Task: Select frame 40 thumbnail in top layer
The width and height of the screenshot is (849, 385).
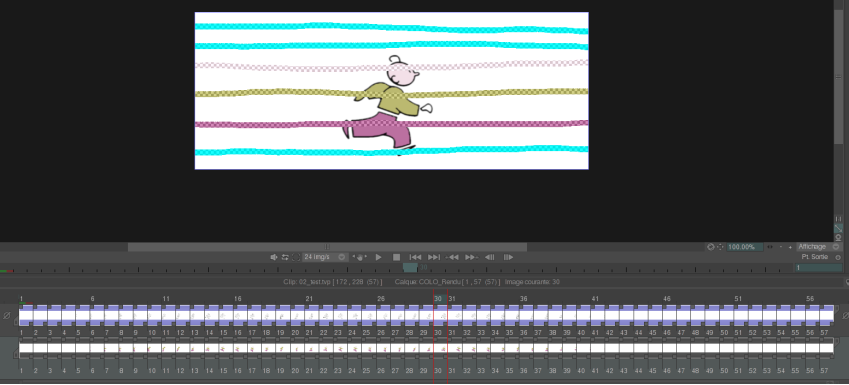Action: [x=583, y=315]
